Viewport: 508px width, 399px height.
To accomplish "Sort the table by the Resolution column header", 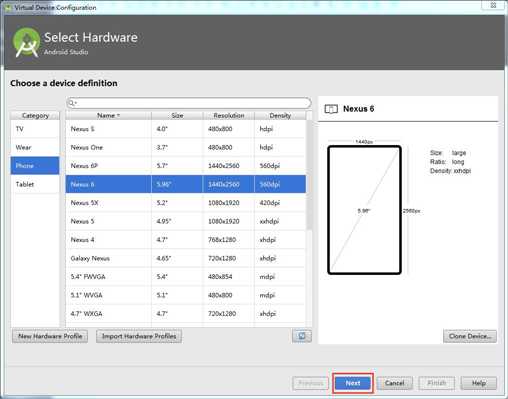I will click(229, 116).
